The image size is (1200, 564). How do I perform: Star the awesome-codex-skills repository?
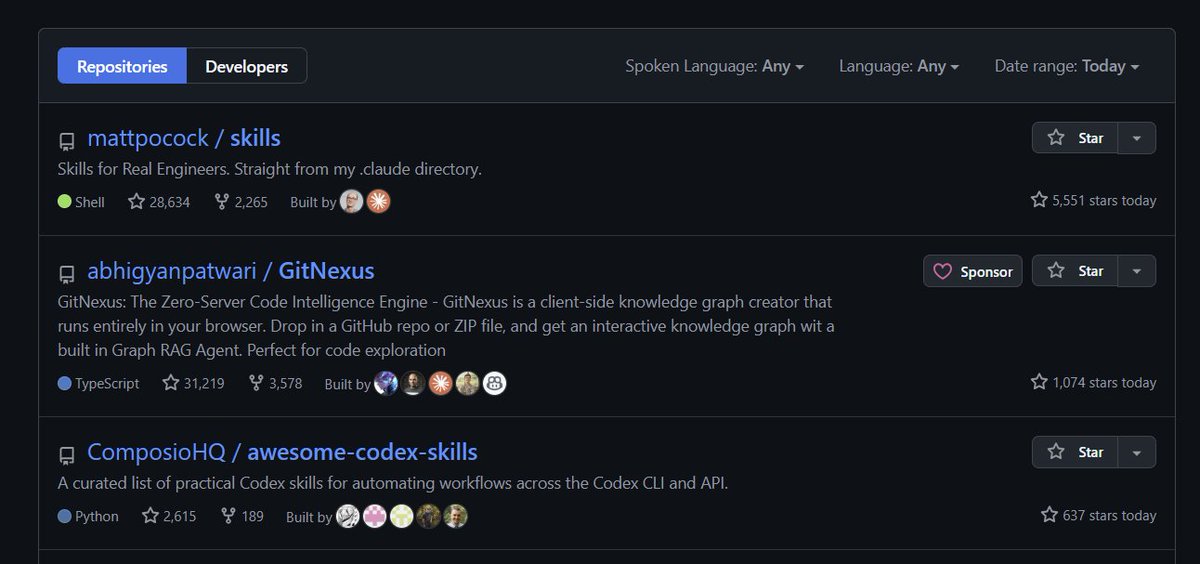click(1075, 452)
